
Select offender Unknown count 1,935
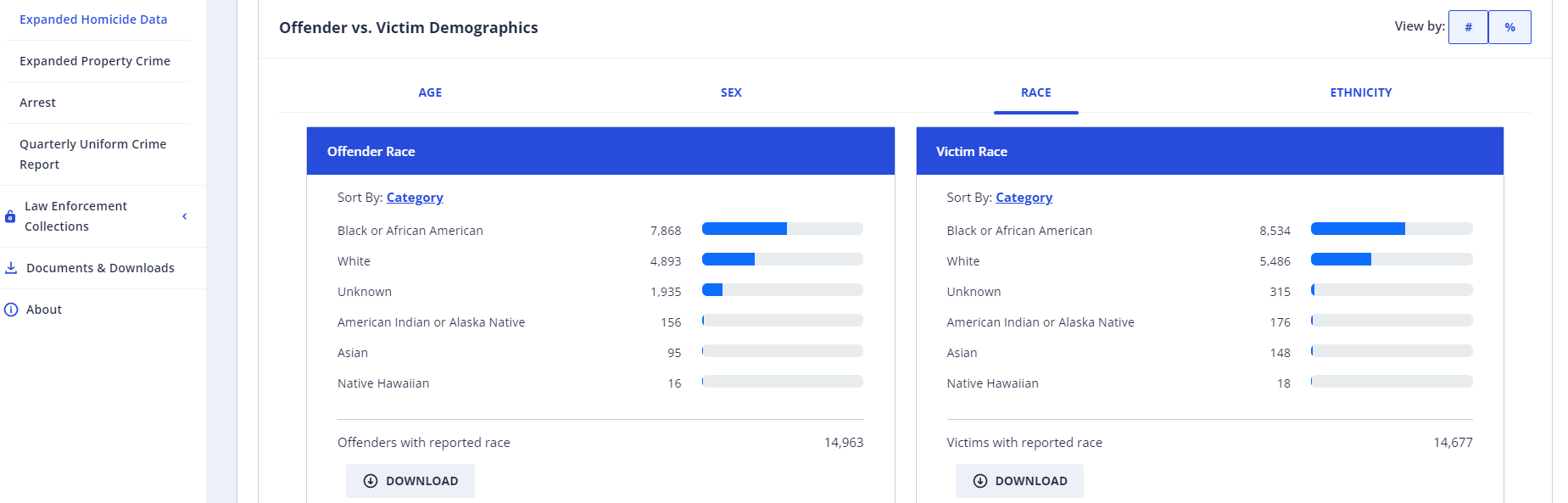[666, 292]
